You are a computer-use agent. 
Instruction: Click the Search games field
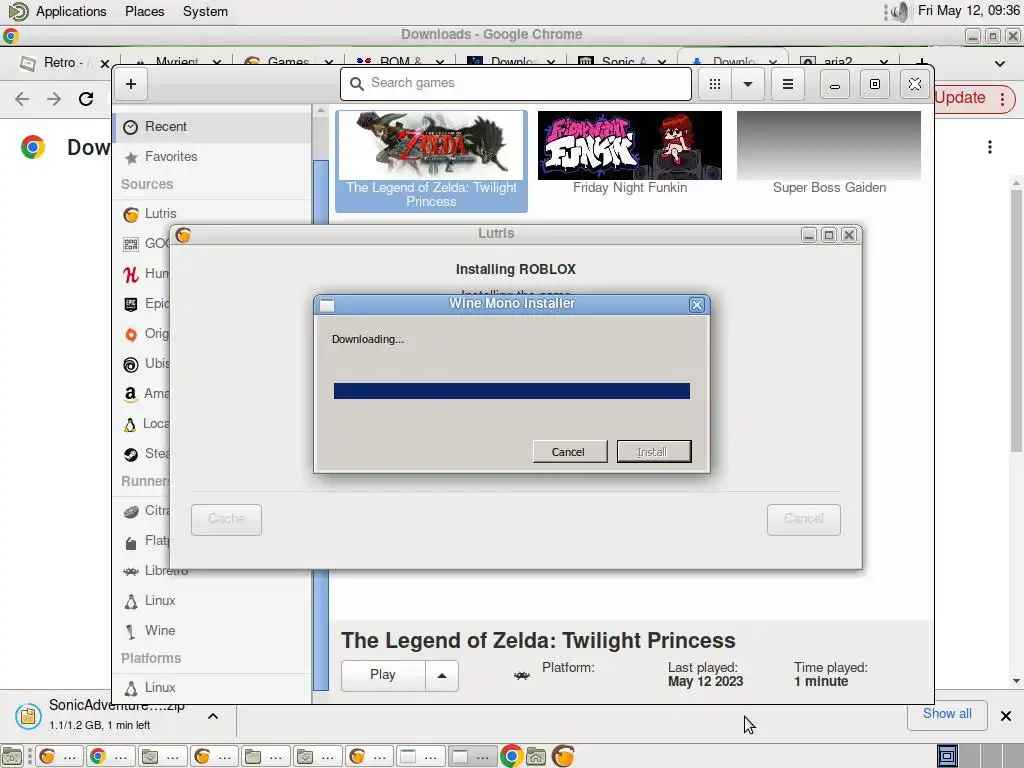pyautogui.click(x=515, y=84)
